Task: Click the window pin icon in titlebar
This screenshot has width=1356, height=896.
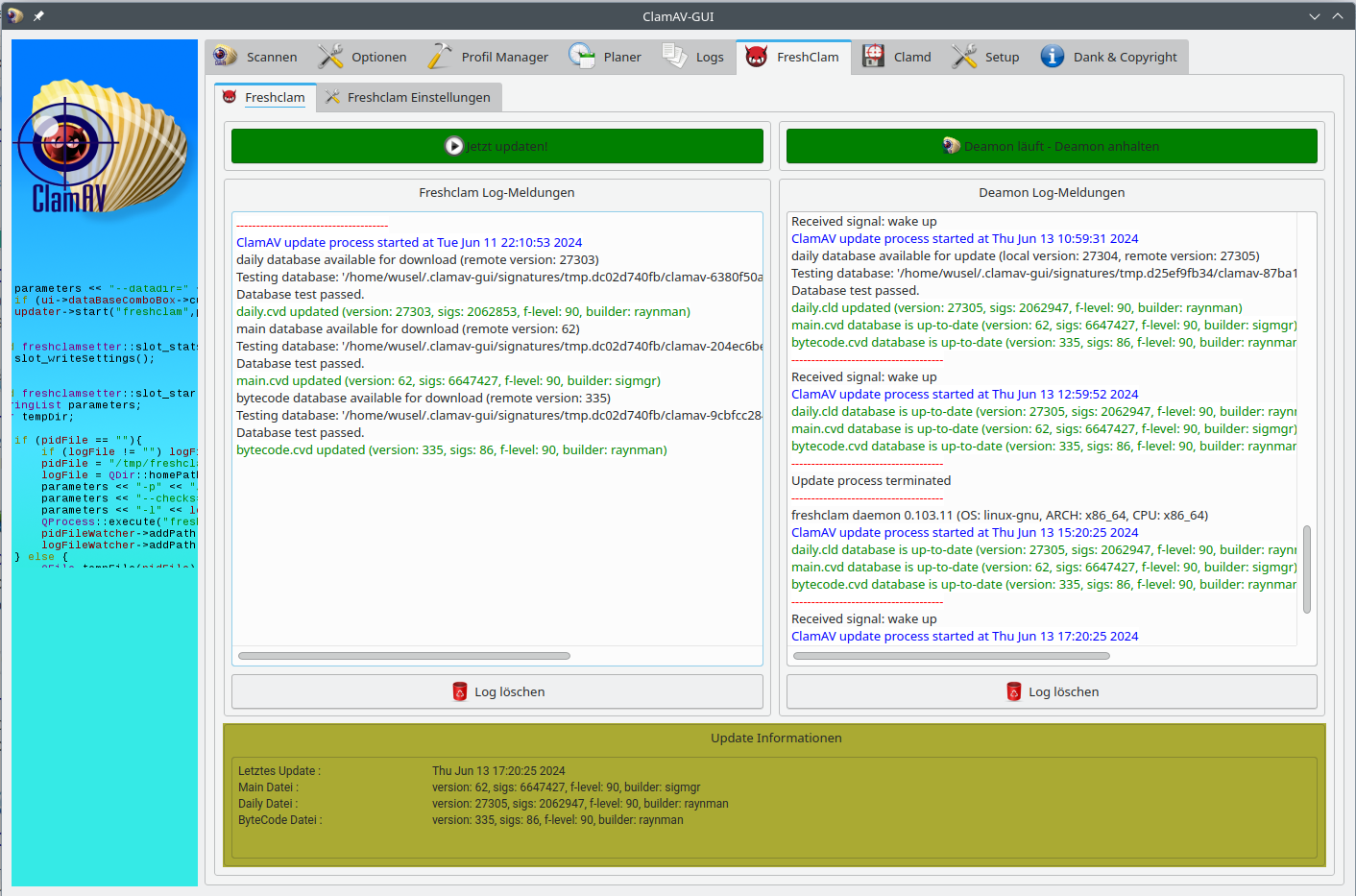Action: pos(38,16)
